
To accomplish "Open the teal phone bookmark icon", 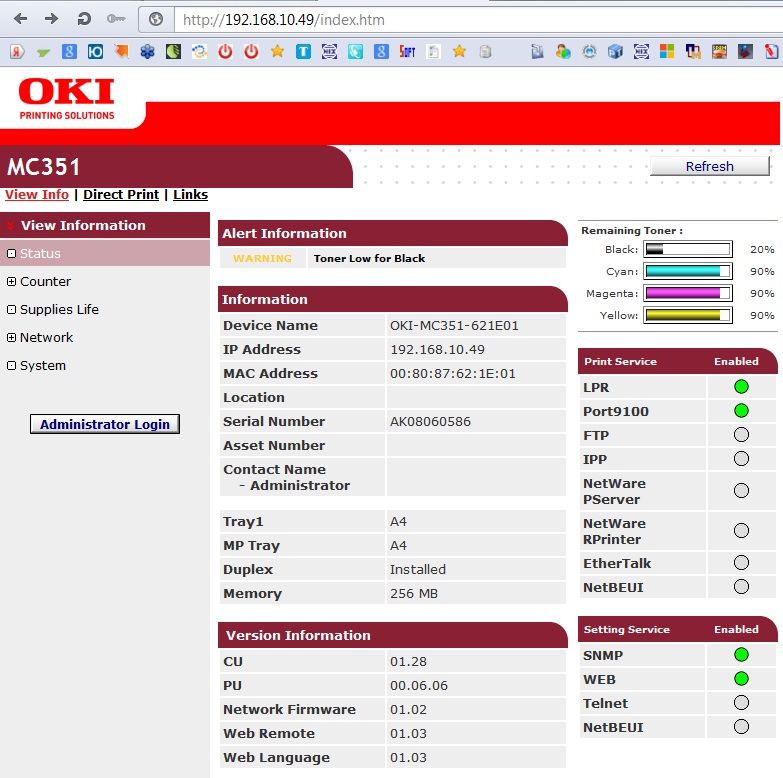I will [x=355, y=51].
